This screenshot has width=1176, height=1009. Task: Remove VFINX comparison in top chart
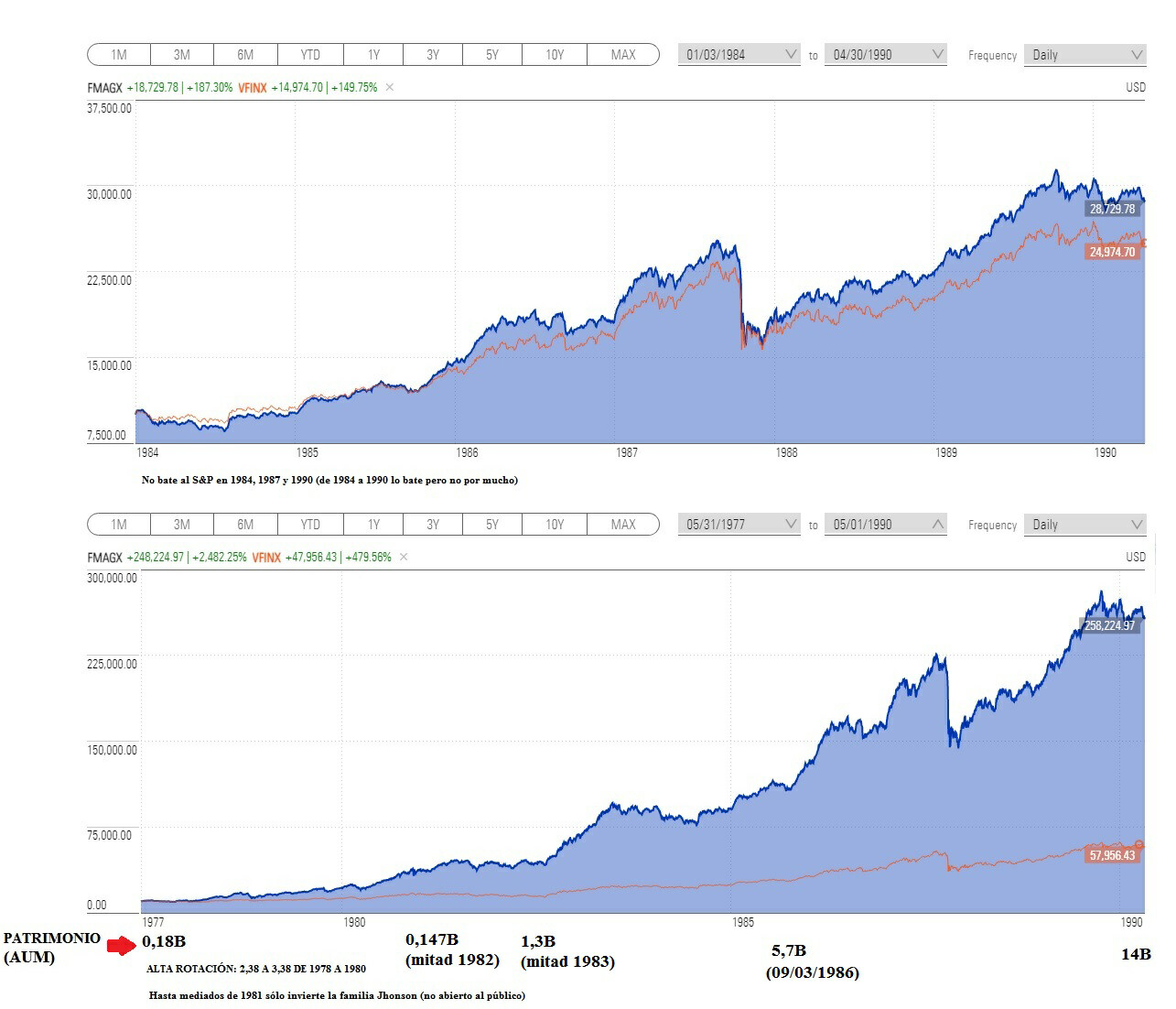coord(389,88)
